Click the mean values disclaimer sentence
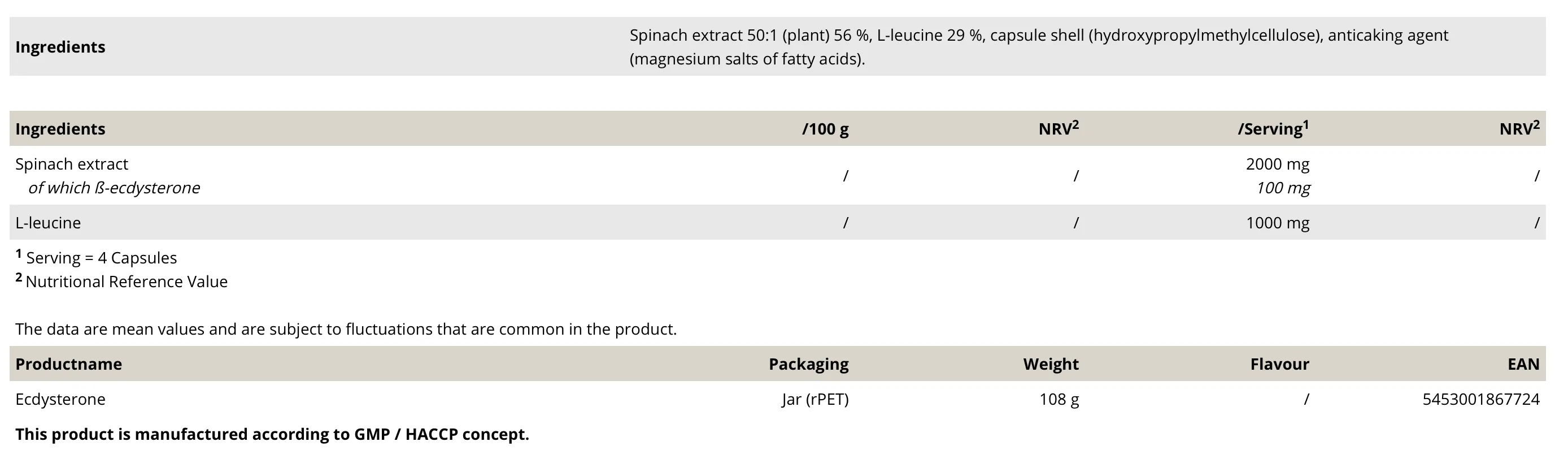The height and width of the screenshot is (476, 1568). click(x=346, y=329)
